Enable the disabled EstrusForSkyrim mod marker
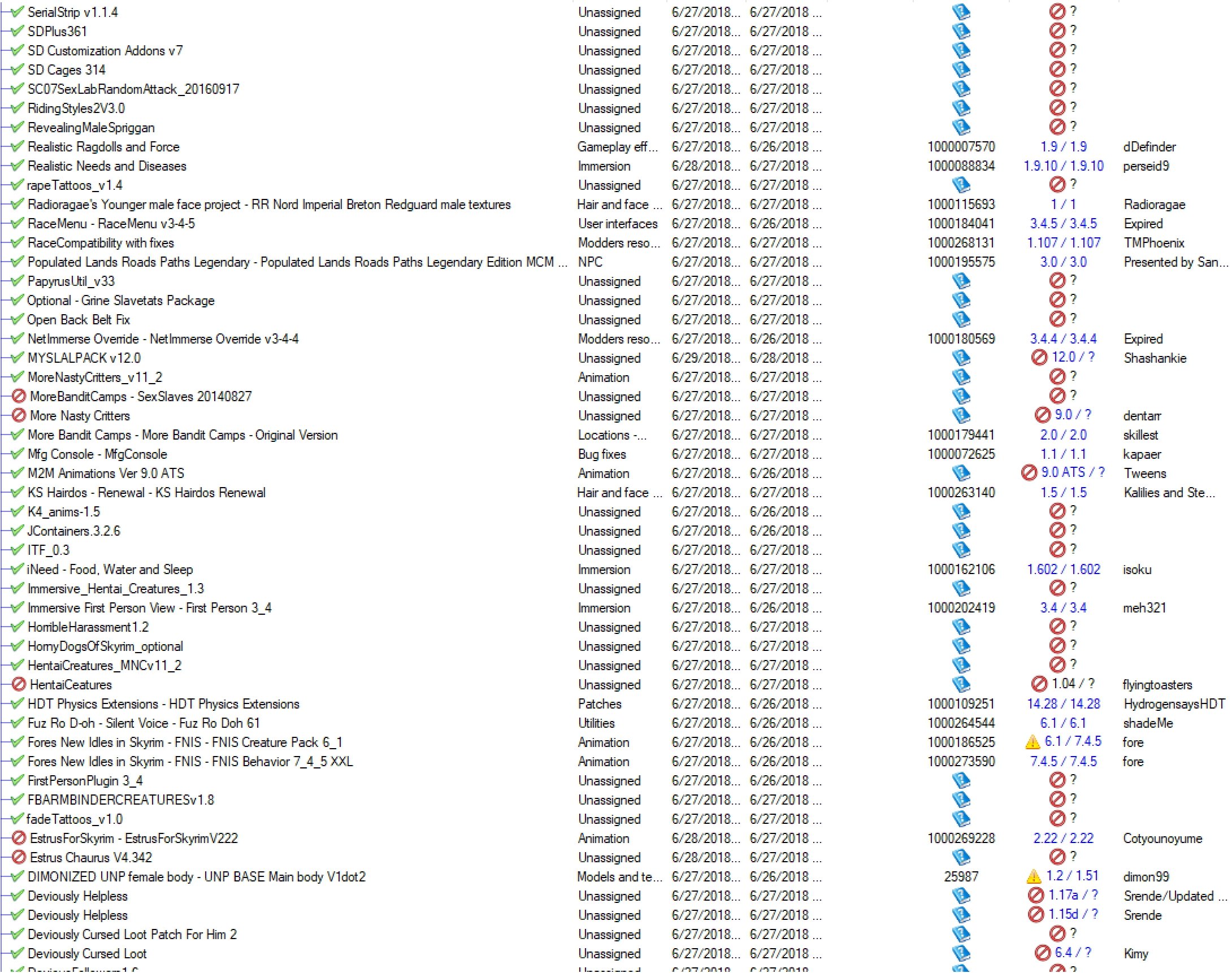This screenshot has width=1232, height=973. (x=19, y=838)
